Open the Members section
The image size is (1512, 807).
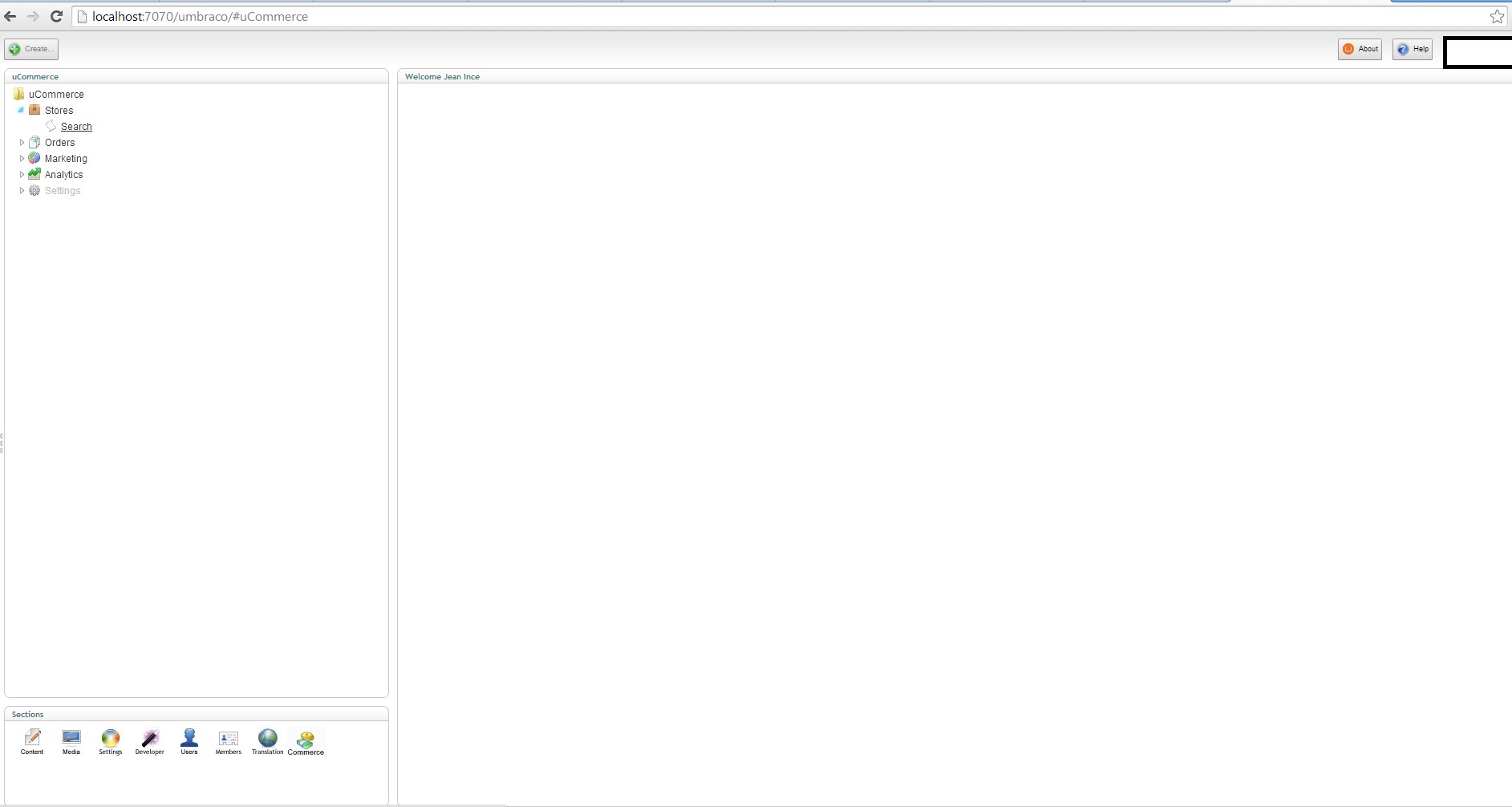pos(229,741)
